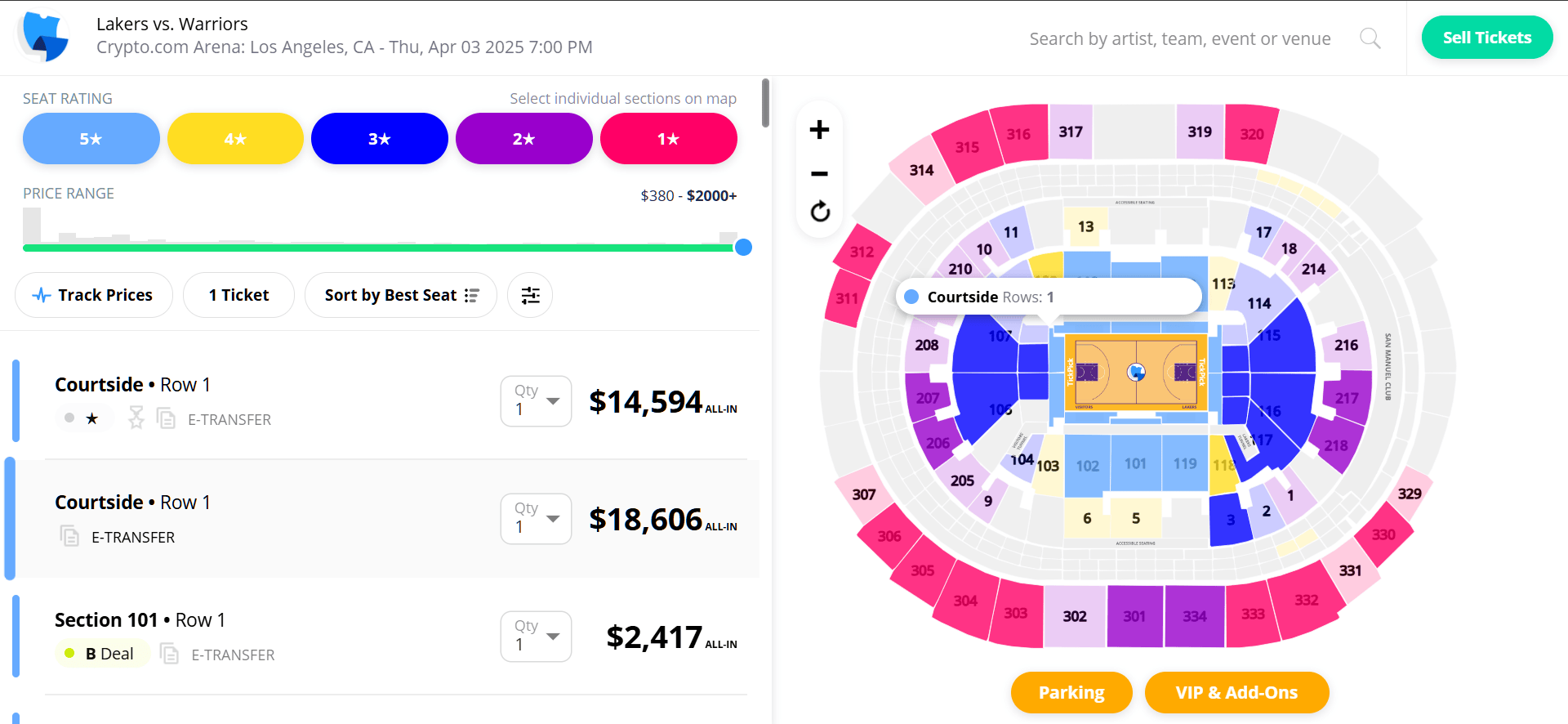Click the search by artist field

1180,38
